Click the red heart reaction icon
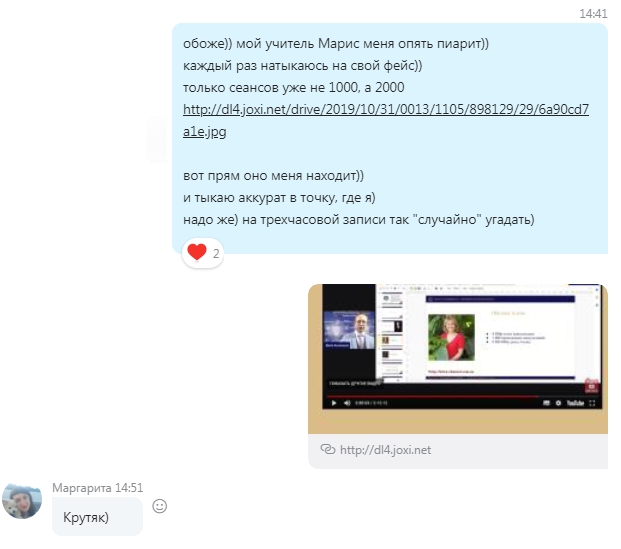The width and height of the screenshot is (621, 549). pyautogui.click(x=197, y=253)
